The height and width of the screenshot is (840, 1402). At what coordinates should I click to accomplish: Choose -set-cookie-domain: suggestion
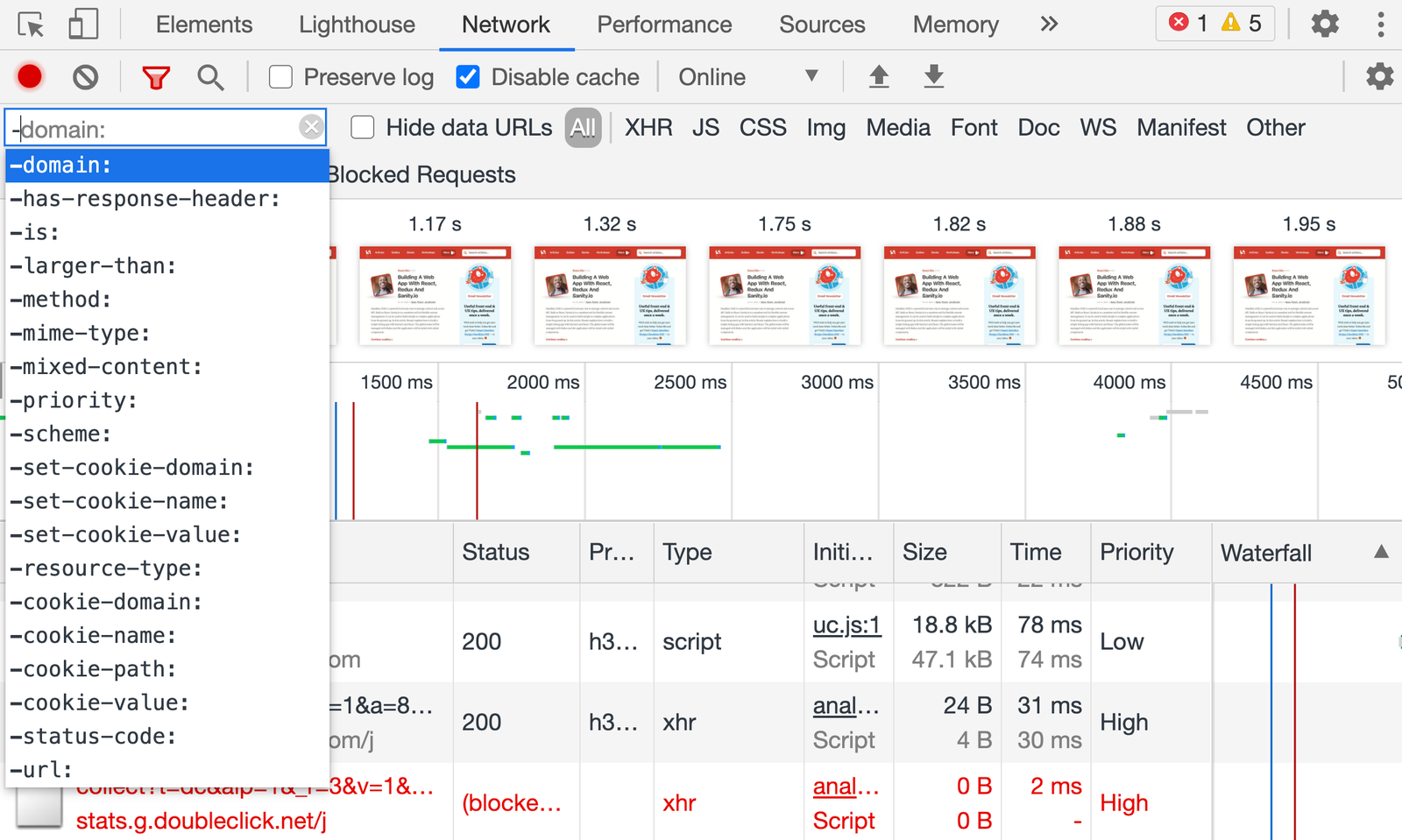(167, 468)
